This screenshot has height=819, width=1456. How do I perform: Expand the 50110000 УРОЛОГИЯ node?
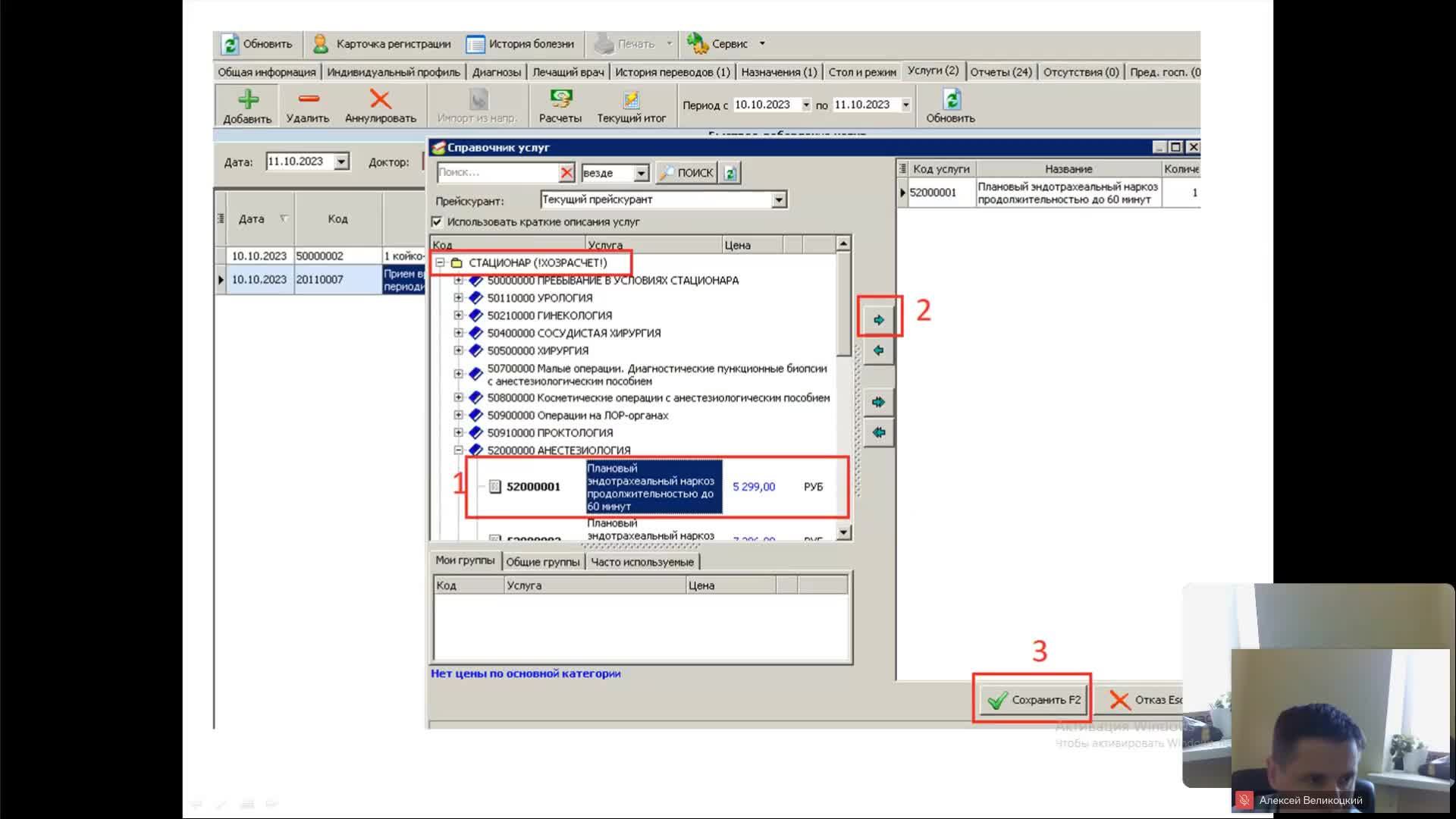point(458,298)
